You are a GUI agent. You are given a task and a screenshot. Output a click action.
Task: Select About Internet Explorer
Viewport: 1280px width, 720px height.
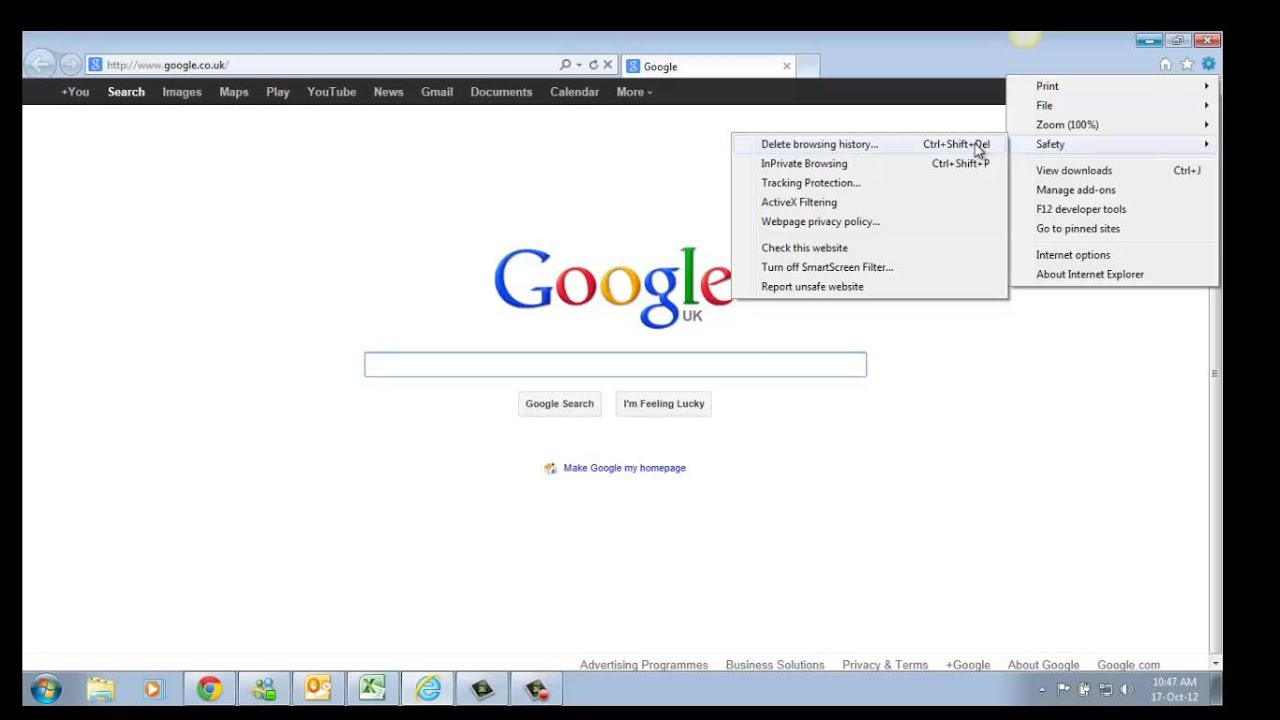1114,274
